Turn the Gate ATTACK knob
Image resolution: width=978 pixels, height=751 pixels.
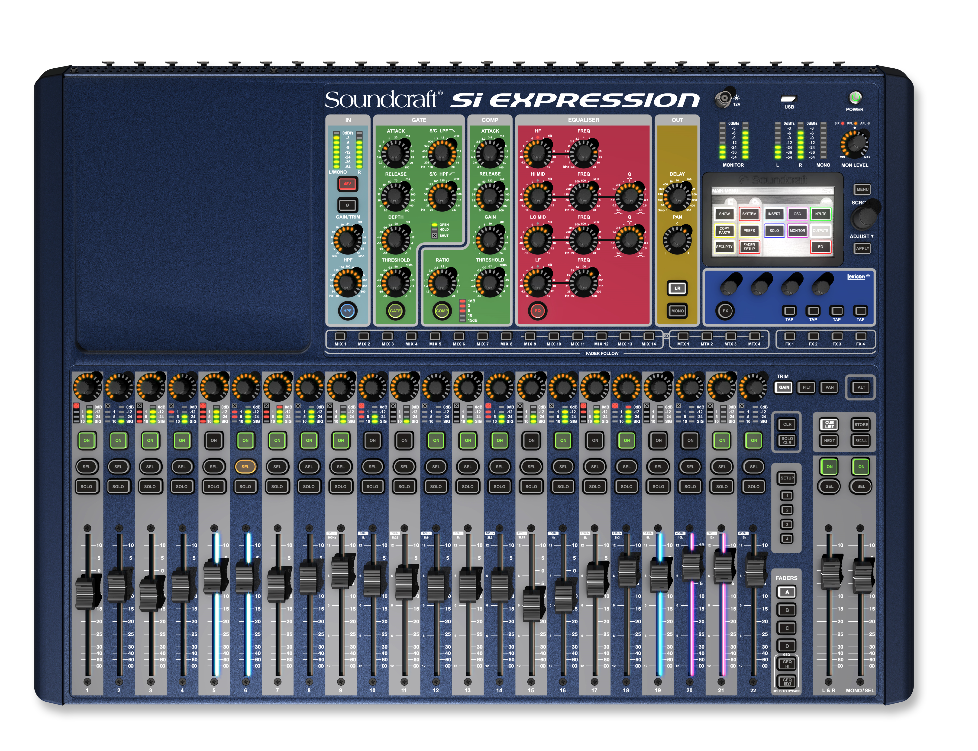pyautogui.click(x=395, y=152)
